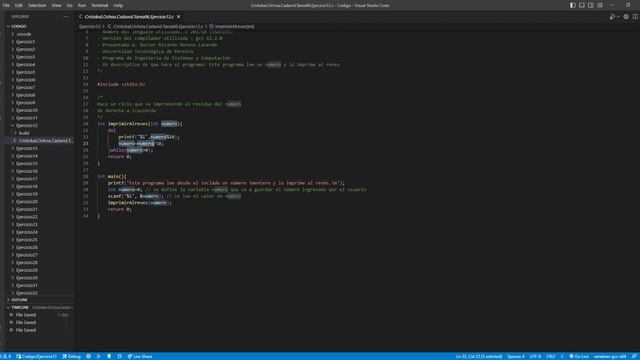Click the Ln 23, Col 22 cursor position
640x360 pixels.
pyautogui.click(x=478, y=356)
